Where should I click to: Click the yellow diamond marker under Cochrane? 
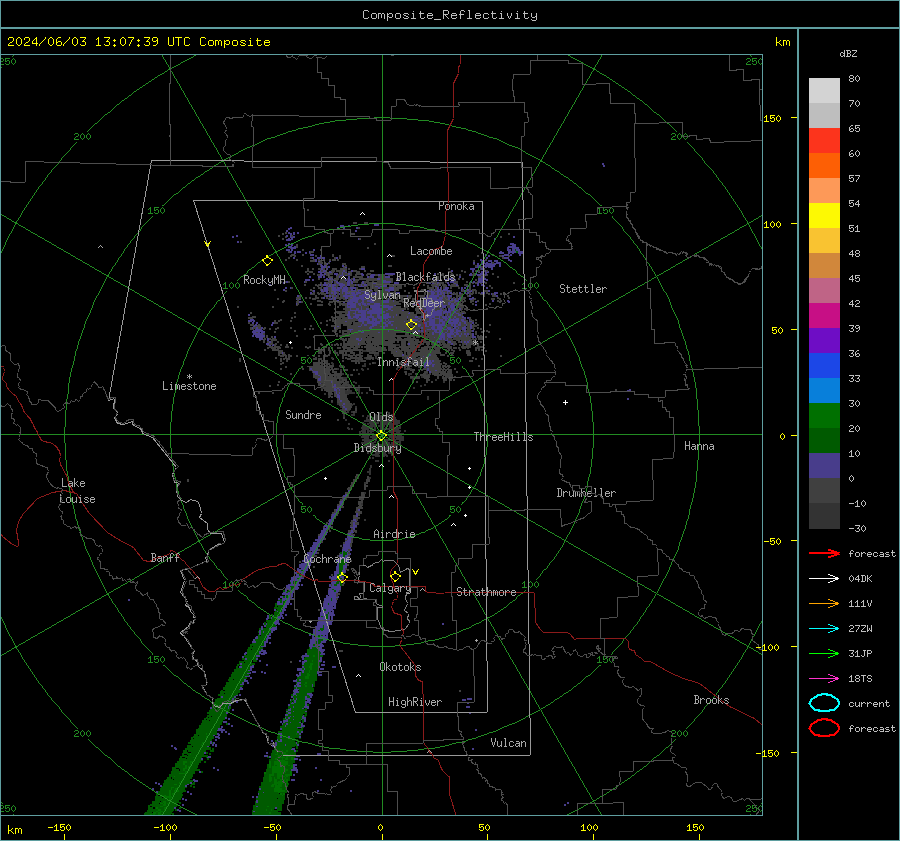(x=342, y=577)
